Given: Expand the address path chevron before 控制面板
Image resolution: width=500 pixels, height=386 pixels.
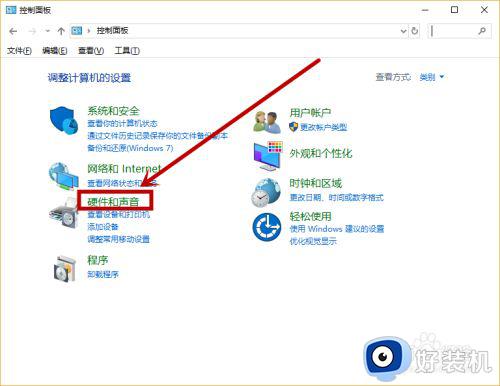Looking at the screenshot, I should [x=89, y=31].
